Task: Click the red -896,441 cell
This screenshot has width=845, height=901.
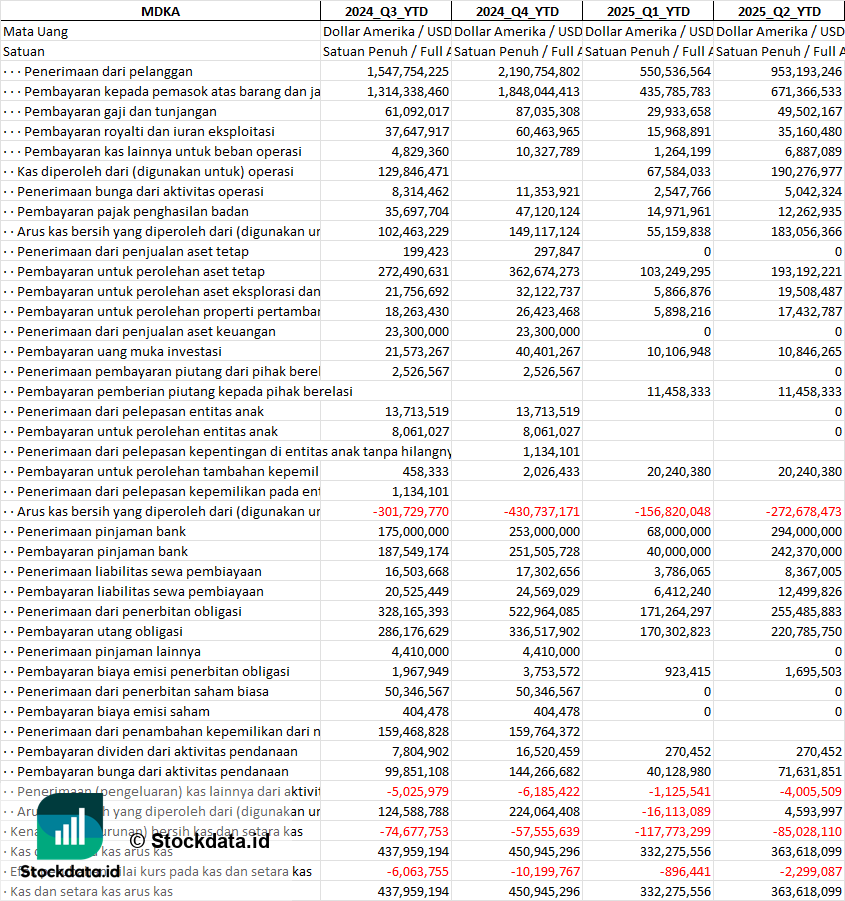Action: point(648,872)
